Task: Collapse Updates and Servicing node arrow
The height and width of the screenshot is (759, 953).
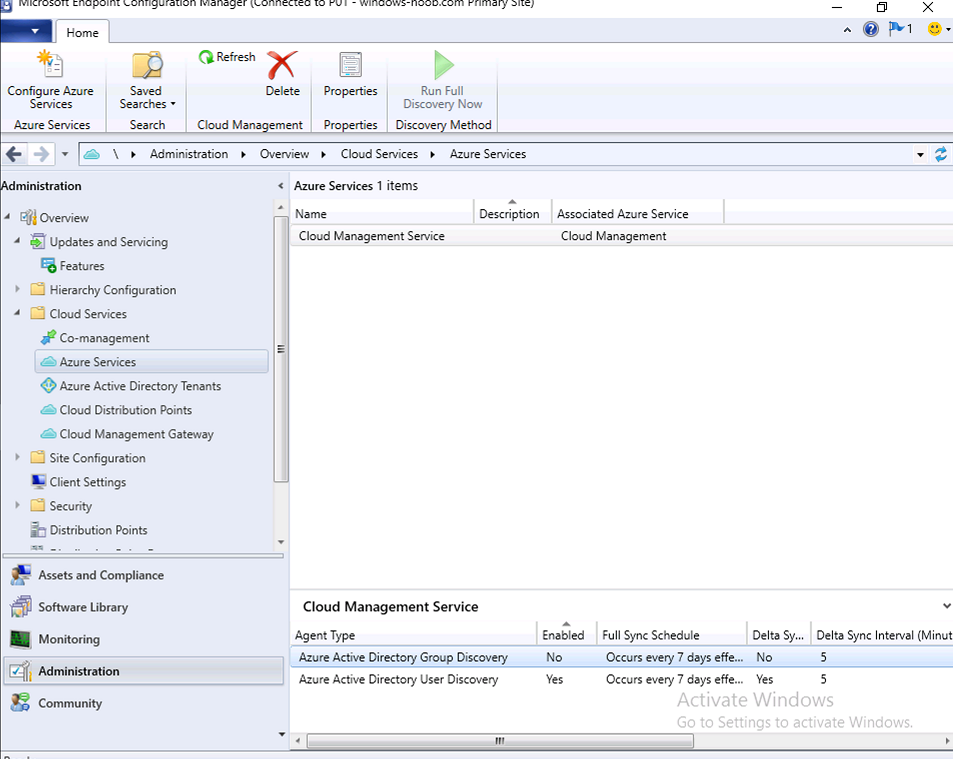Action: click(x=17, y=241)
